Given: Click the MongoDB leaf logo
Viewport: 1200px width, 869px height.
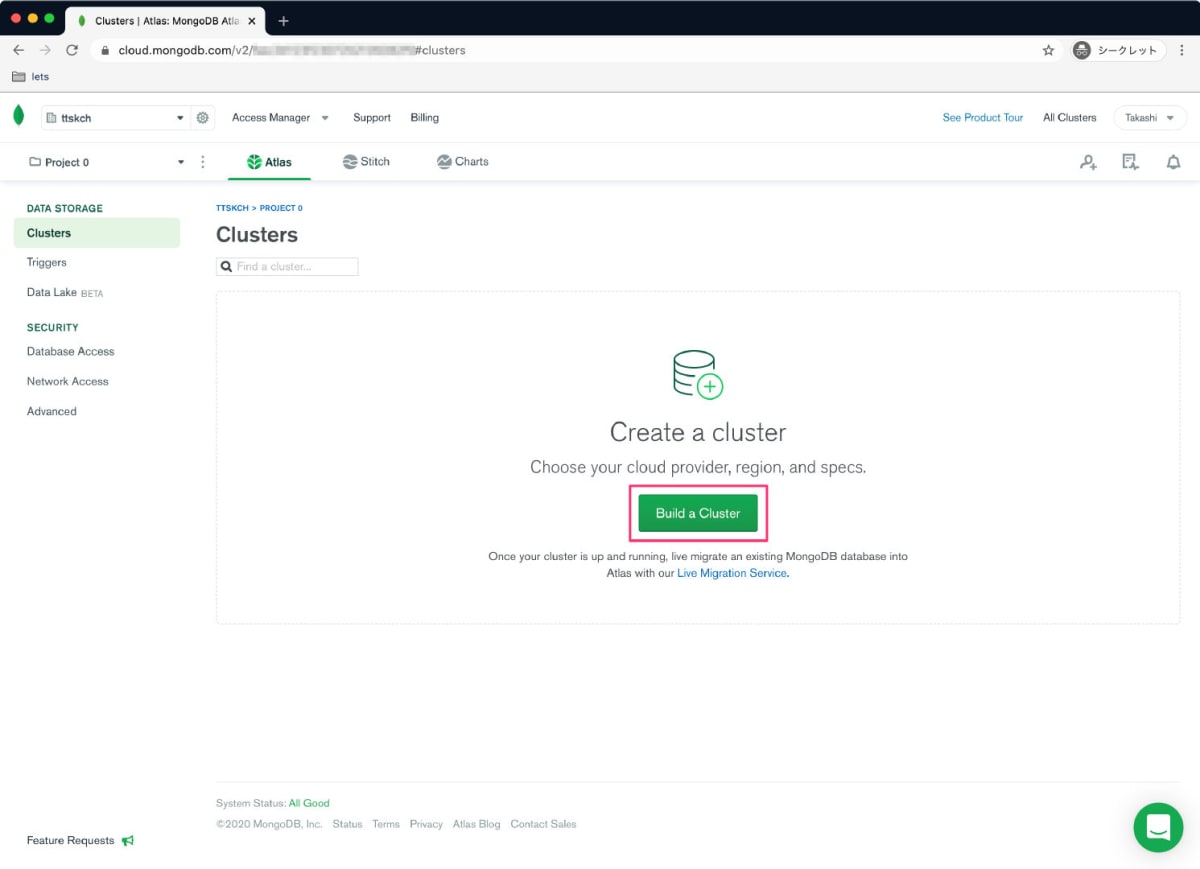Looking at the screenshot, I should [x=18, y=116].
